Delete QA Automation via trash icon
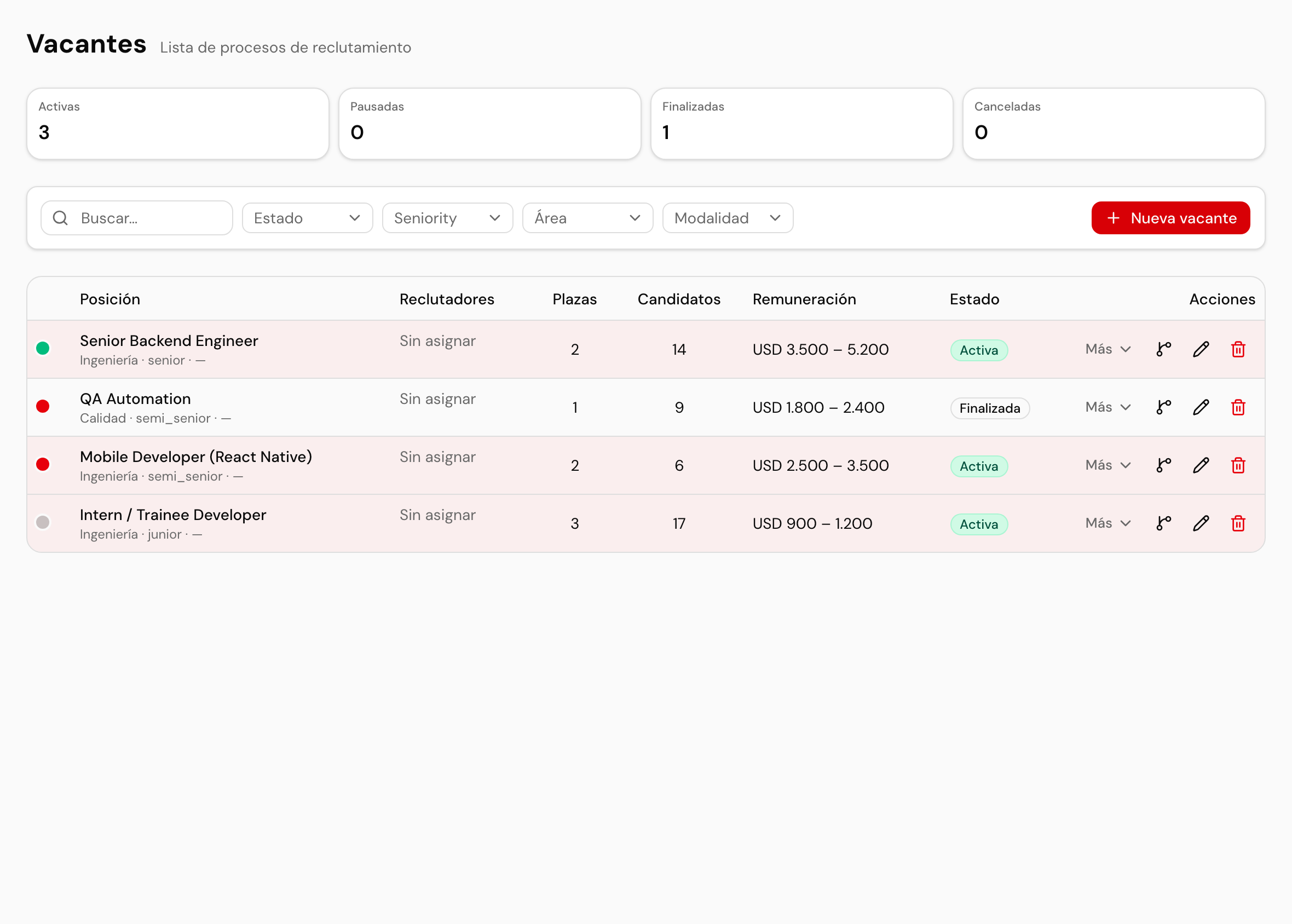 pos(1238,407)
